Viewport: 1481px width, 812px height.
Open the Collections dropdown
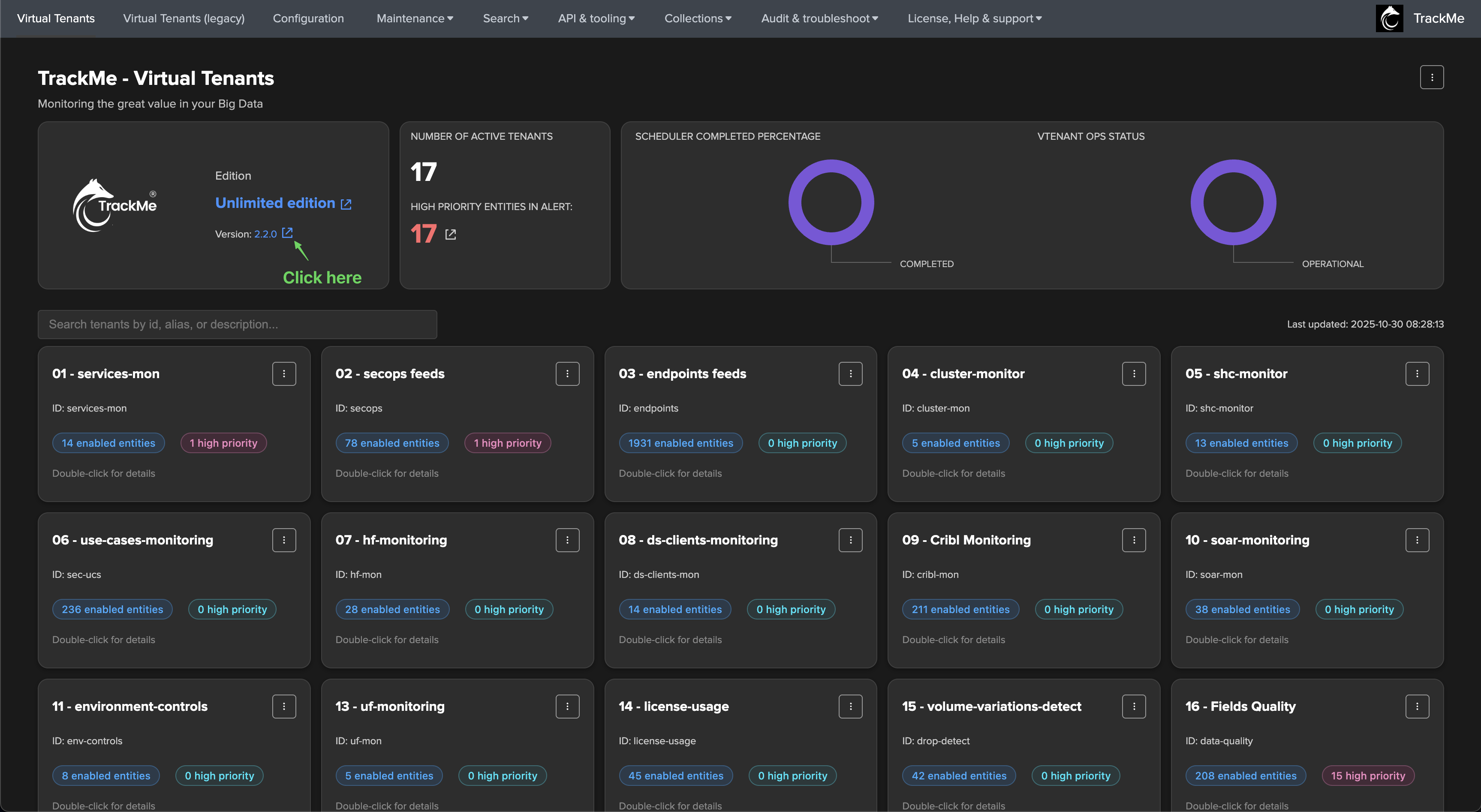pyautogui.click(x=697, y=18)
